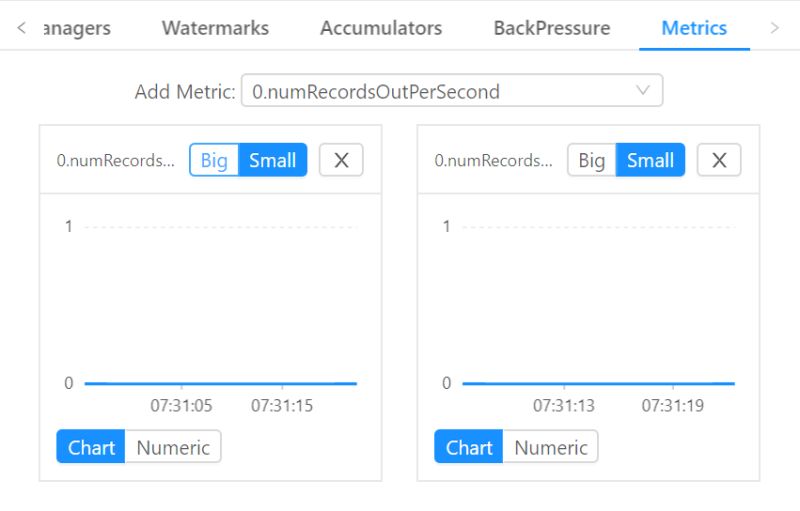
Task: Show Chart view in the first card
Action: (91, 447)
